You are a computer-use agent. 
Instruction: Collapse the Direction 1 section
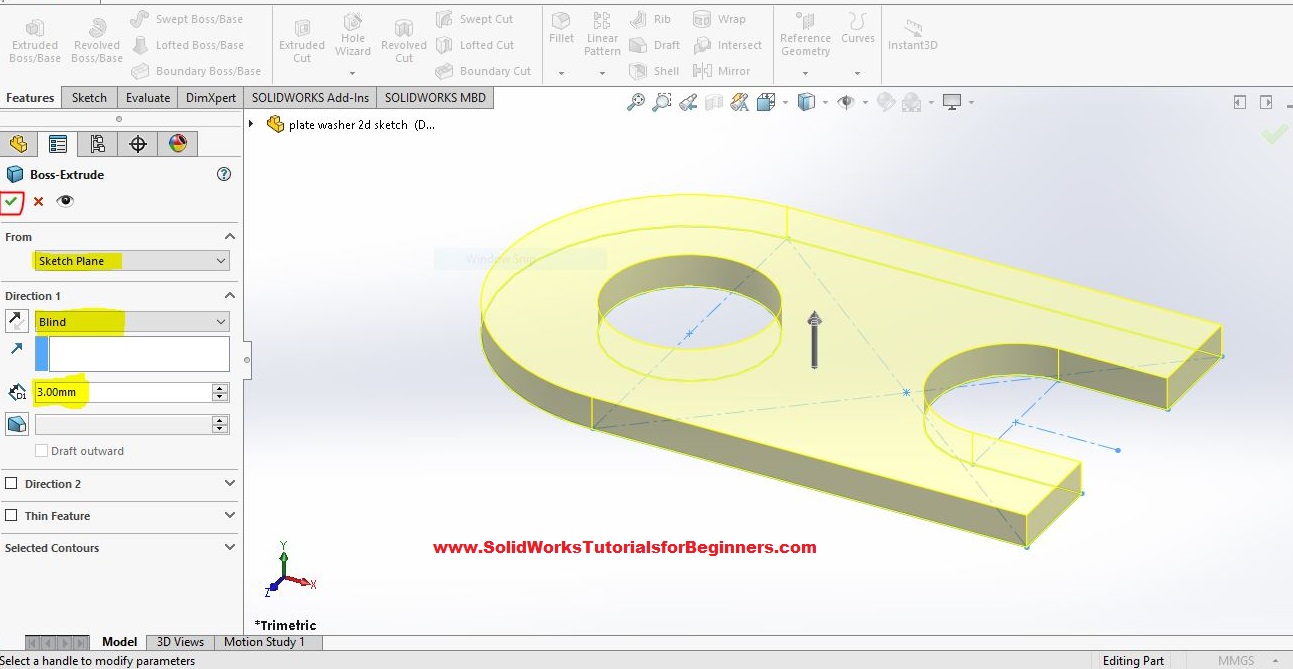point(230,296)
